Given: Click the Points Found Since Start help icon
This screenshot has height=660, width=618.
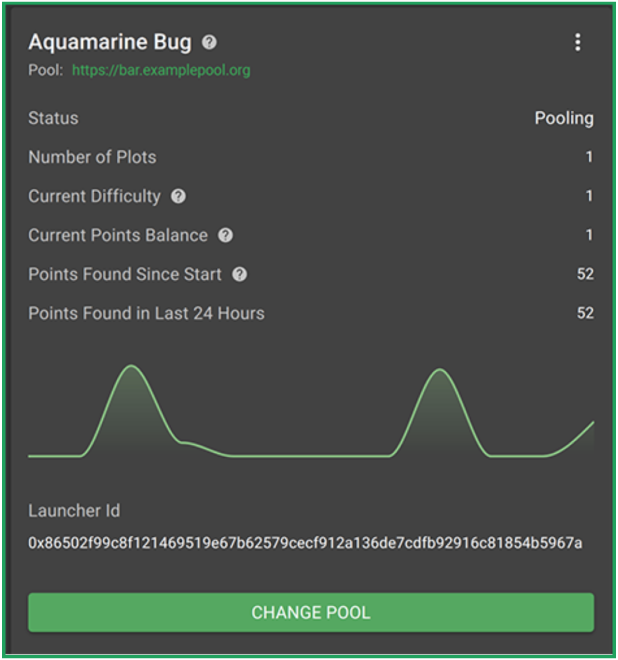Looking at the screenshot, I should coord(240,274).
